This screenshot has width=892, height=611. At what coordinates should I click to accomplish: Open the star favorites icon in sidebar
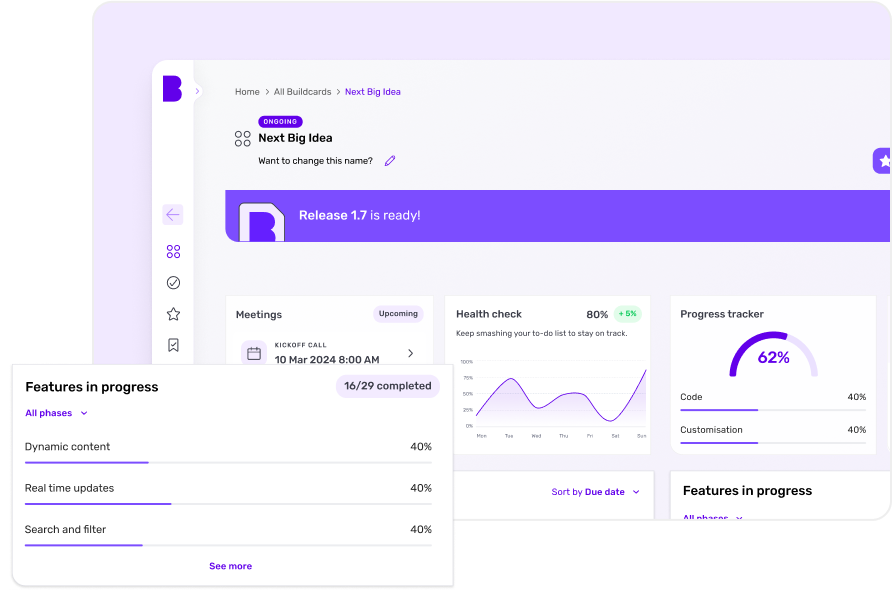[x=174, y=314]
